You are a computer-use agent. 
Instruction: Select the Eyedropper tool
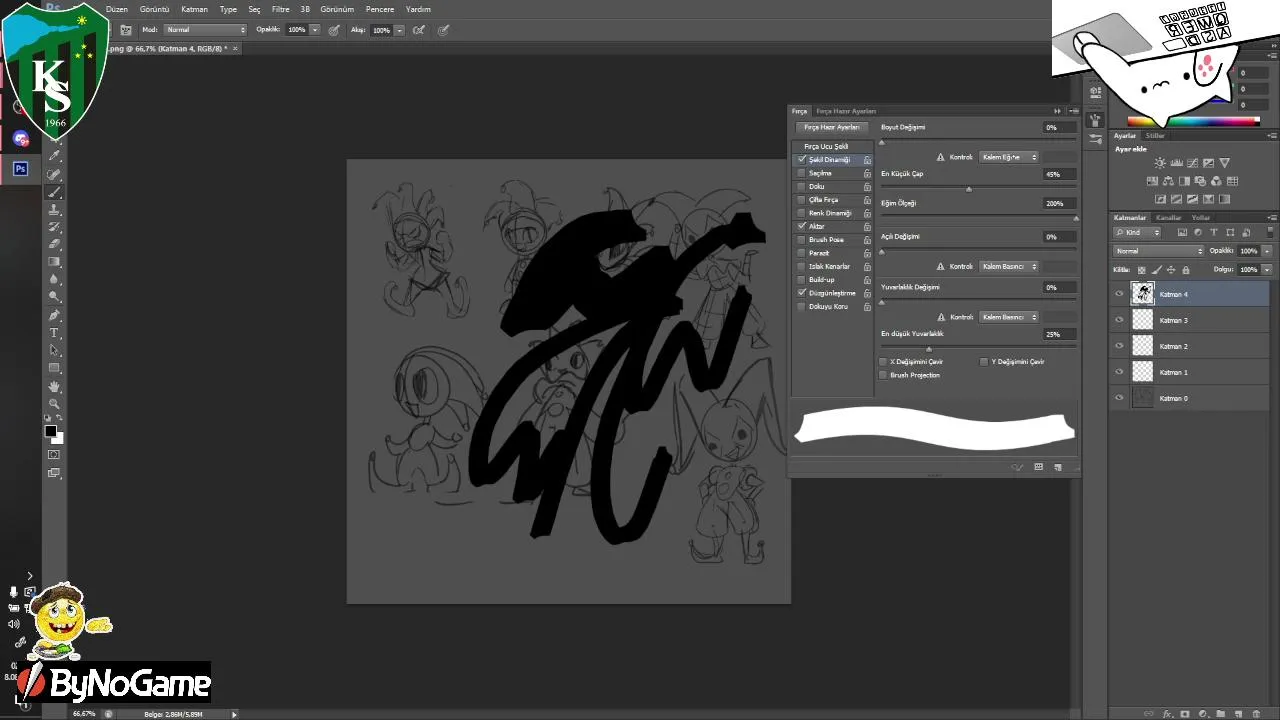click(54, 156)
